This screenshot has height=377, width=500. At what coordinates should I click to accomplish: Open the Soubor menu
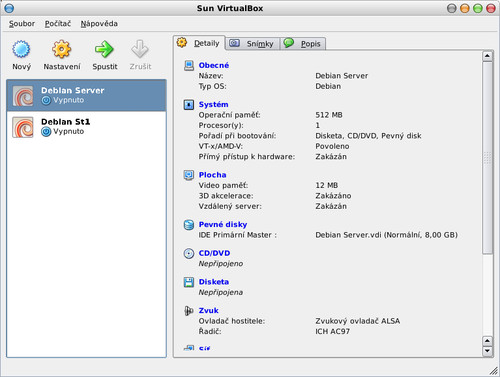pos(22,24)
